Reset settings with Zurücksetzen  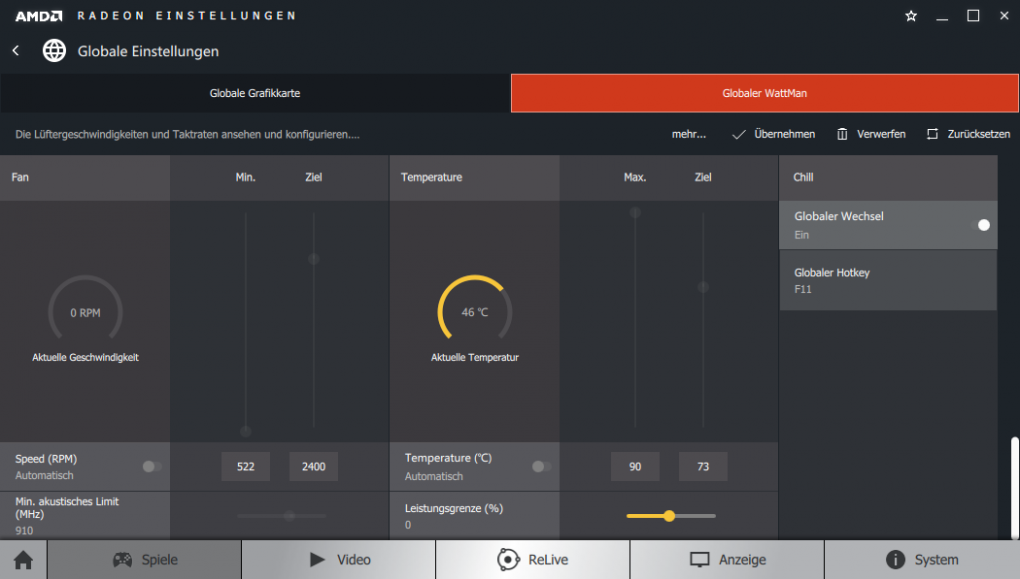[x=969, y=134]
